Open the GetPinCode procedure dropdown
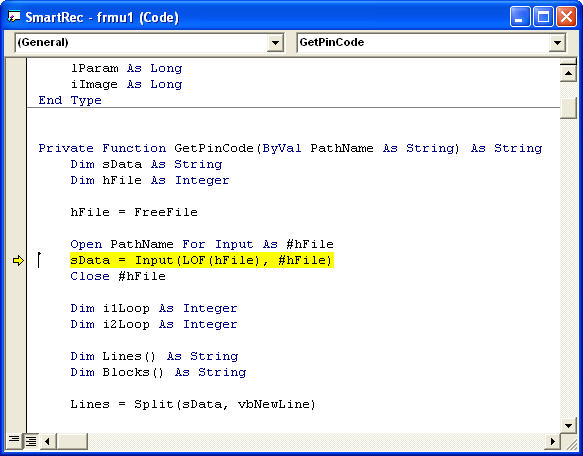This screenshot has width=583, height=456. click(557, 42)
